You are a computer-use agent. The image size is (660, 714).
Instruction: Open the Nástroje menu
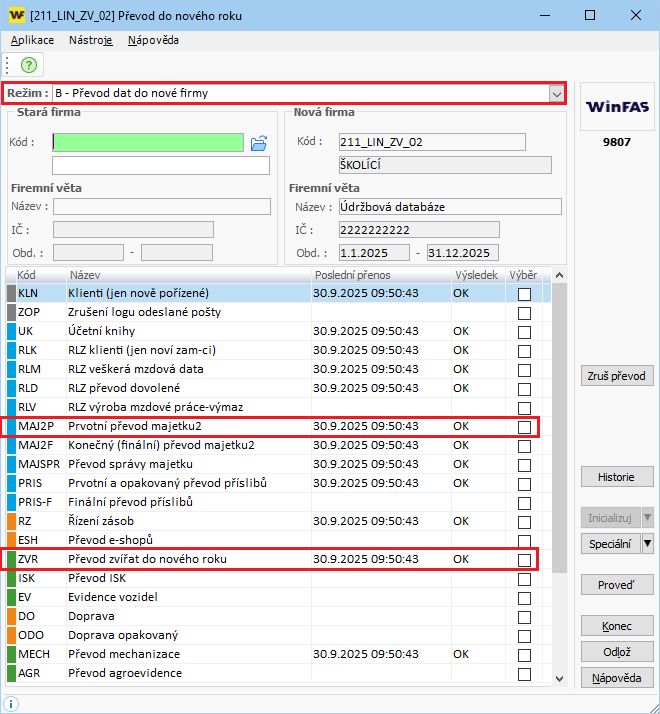pos(90,40)
